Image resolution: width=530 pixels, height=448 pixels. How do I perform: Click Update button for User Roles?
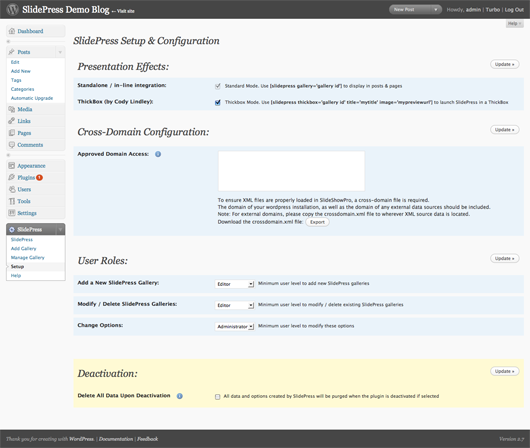[505, 258]
